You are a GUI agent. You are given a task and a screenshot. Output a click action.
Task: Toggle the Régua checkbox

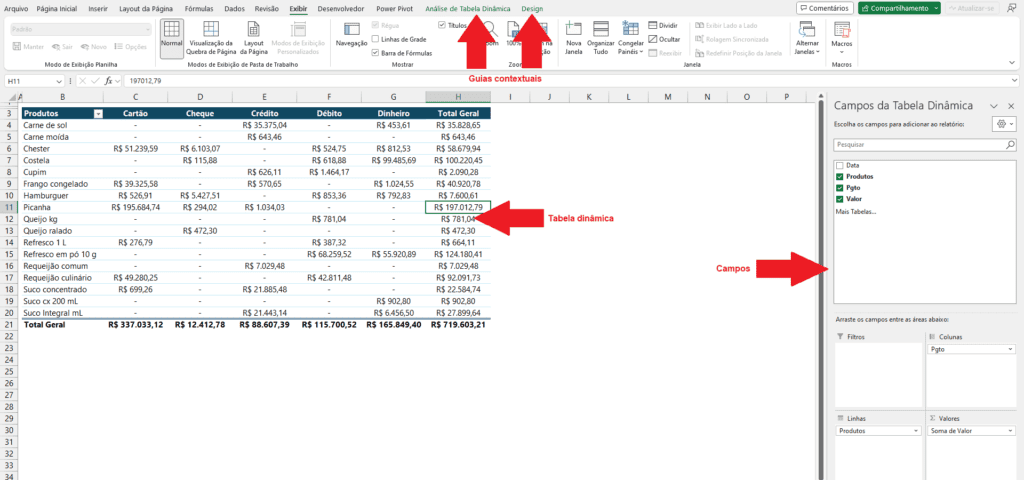point(375,25)
